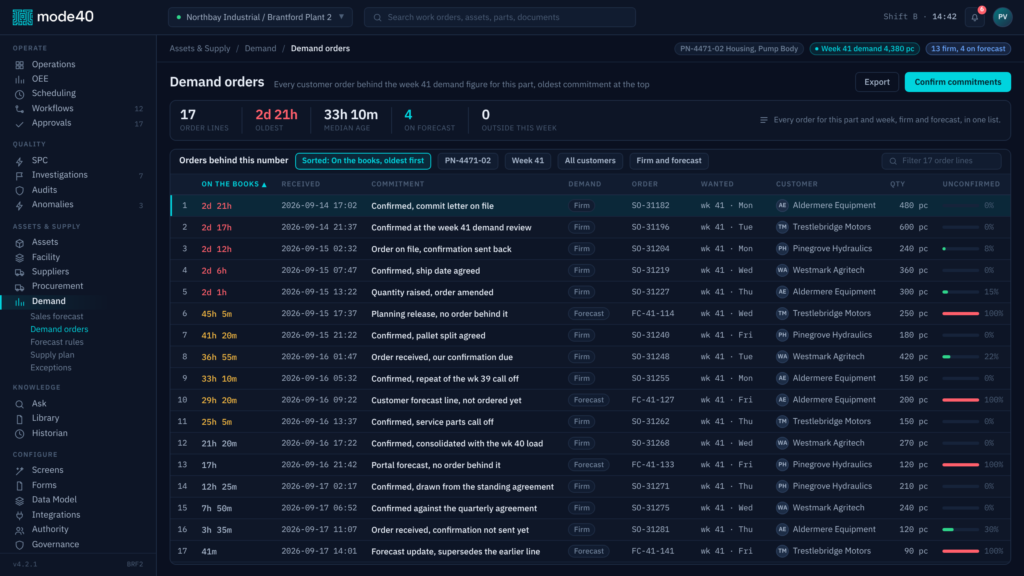Viewport: 1024px width, 576px height.
Task: Click the Forecast badge on row FC-41-127
Action: (x=588, y=400)
